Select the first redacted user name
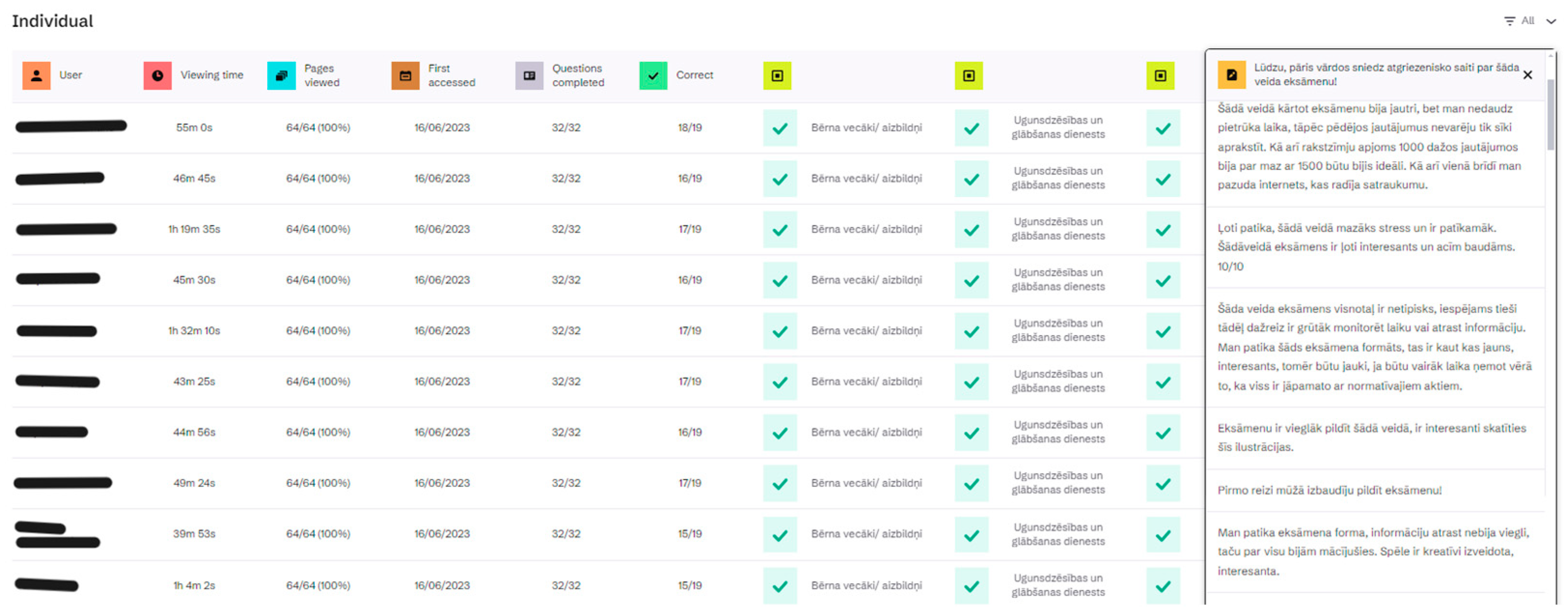 [70, 127]
